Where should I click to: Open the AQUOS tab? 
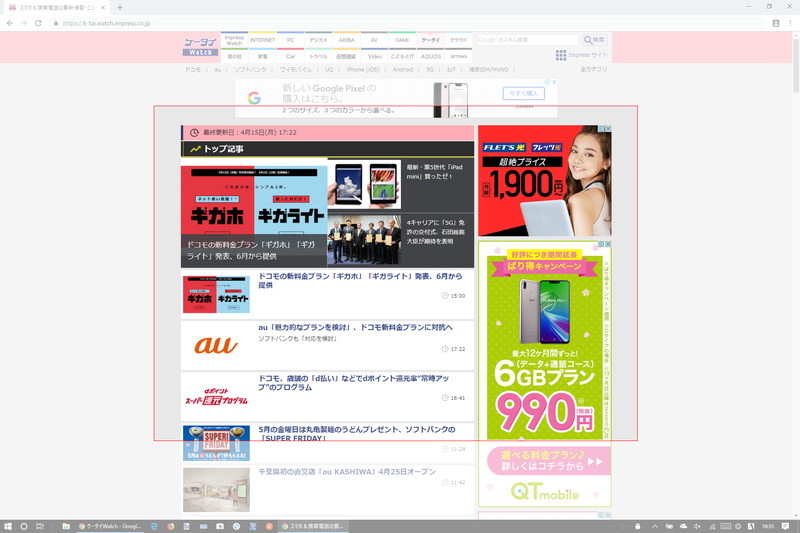(x=431, y=56)
